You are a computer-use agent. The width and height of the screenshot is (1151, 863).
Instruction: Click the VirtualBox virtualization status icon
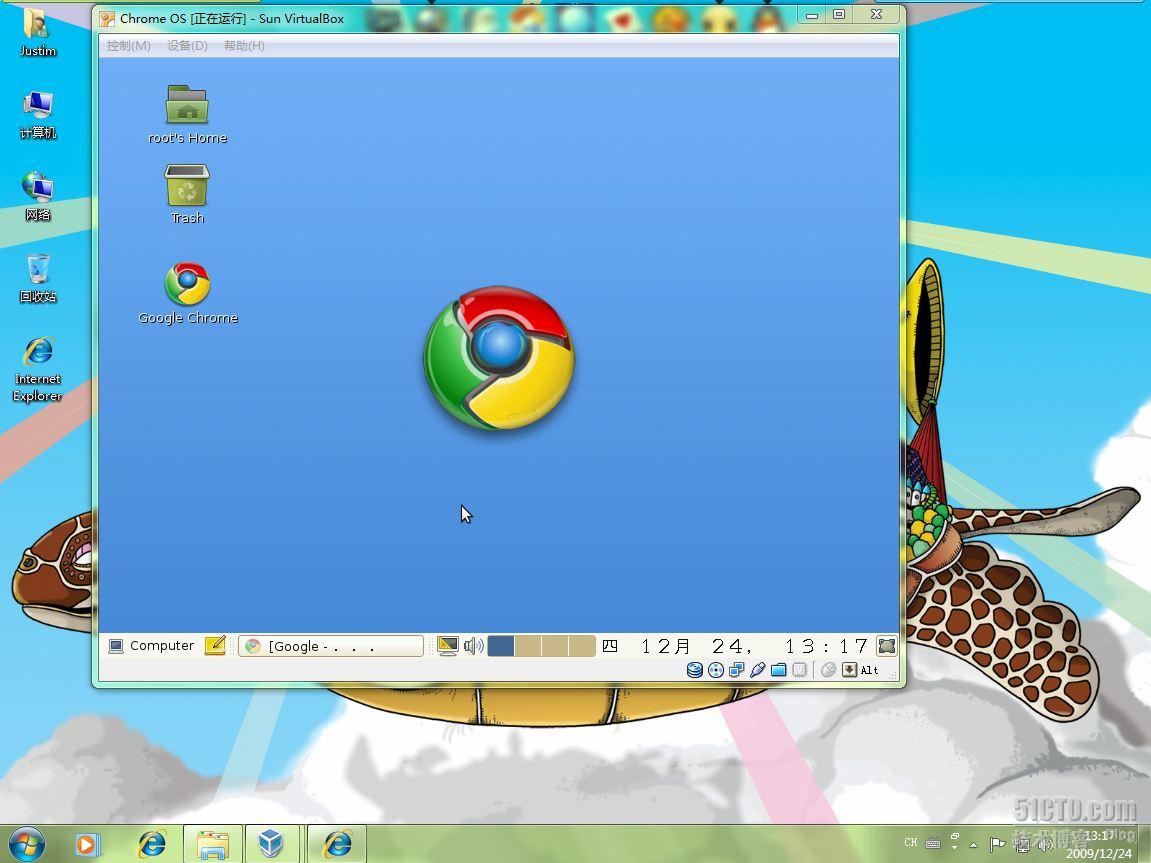[x=800, y=669]
